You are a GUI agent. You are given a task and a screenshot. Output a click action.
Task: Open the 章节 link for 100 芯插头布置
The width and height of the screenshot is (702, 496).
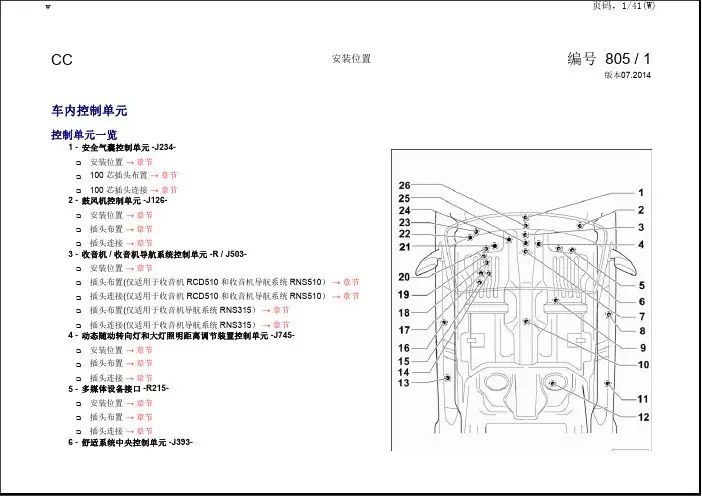pyautogui.click(x=168, y=175)
